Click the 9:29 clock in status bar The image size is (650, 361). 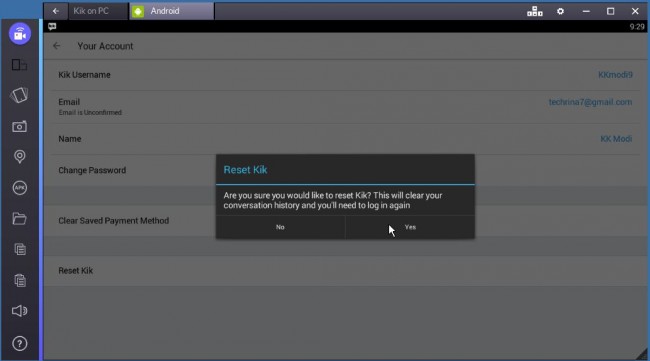tap(637, 27)
